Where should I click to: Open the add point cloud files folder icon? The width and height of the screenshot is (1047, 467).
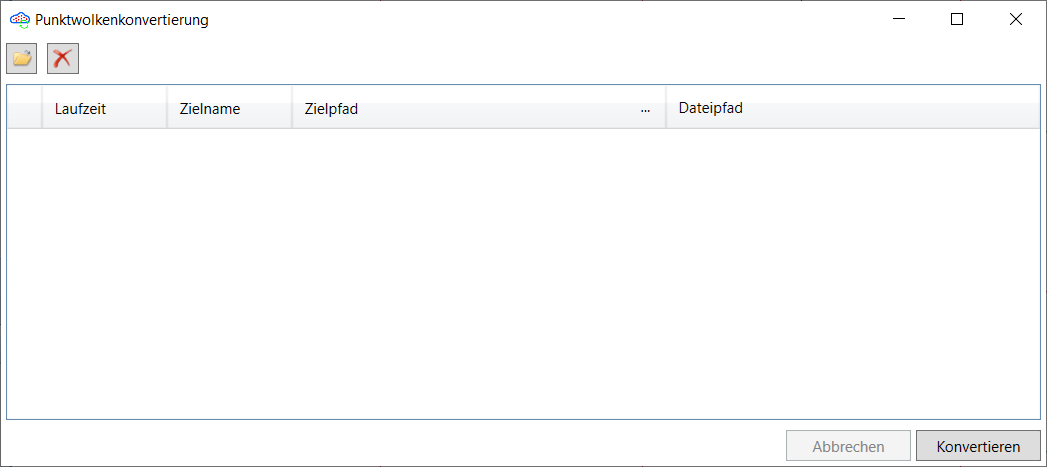[21, 58]
